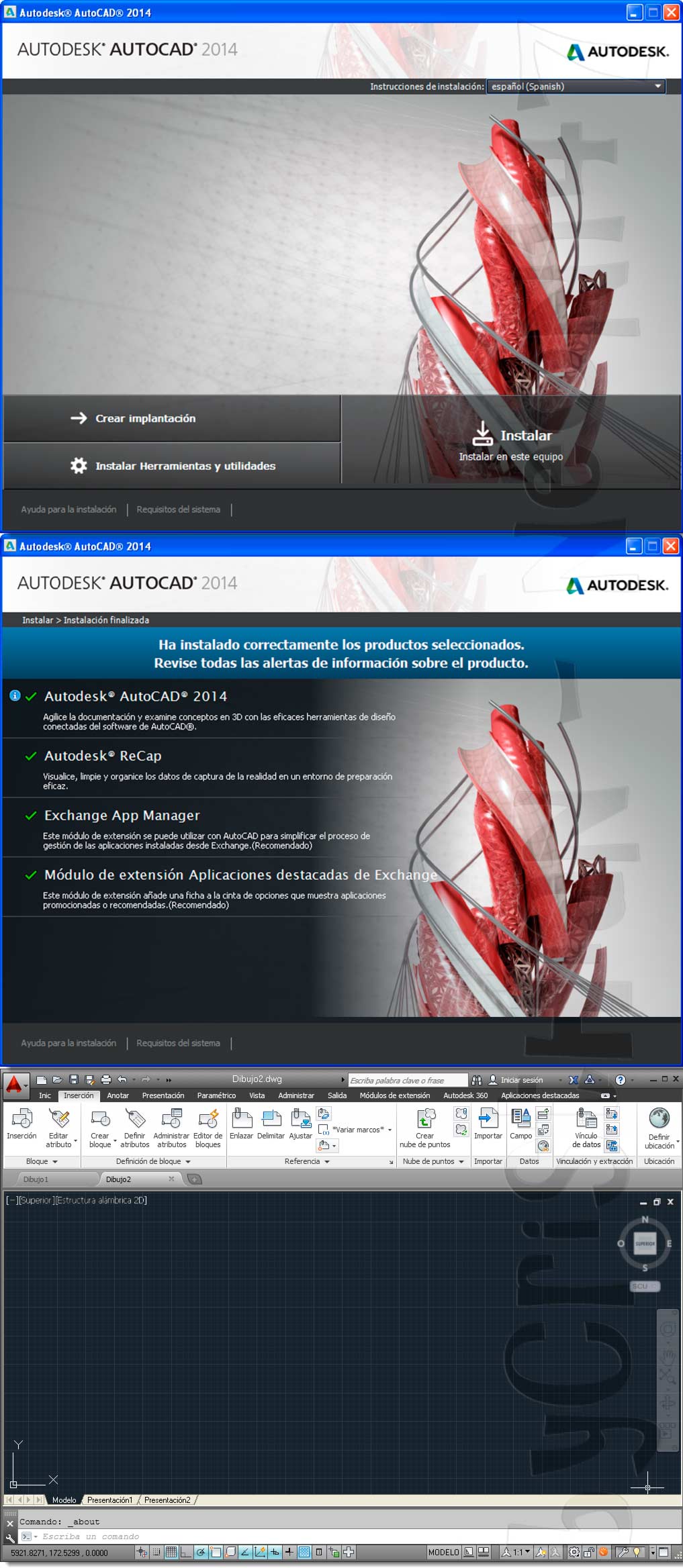Click the Autodesk Exchange X icon

click(574, 1079)
